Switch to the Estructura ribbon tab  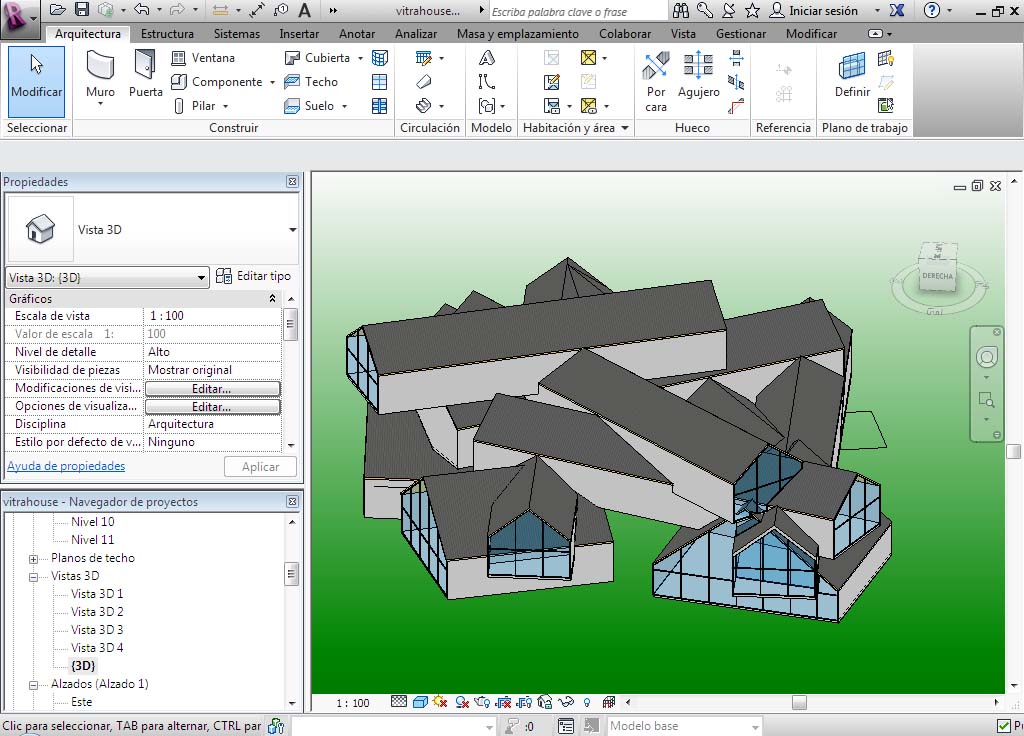pos(167,34)
